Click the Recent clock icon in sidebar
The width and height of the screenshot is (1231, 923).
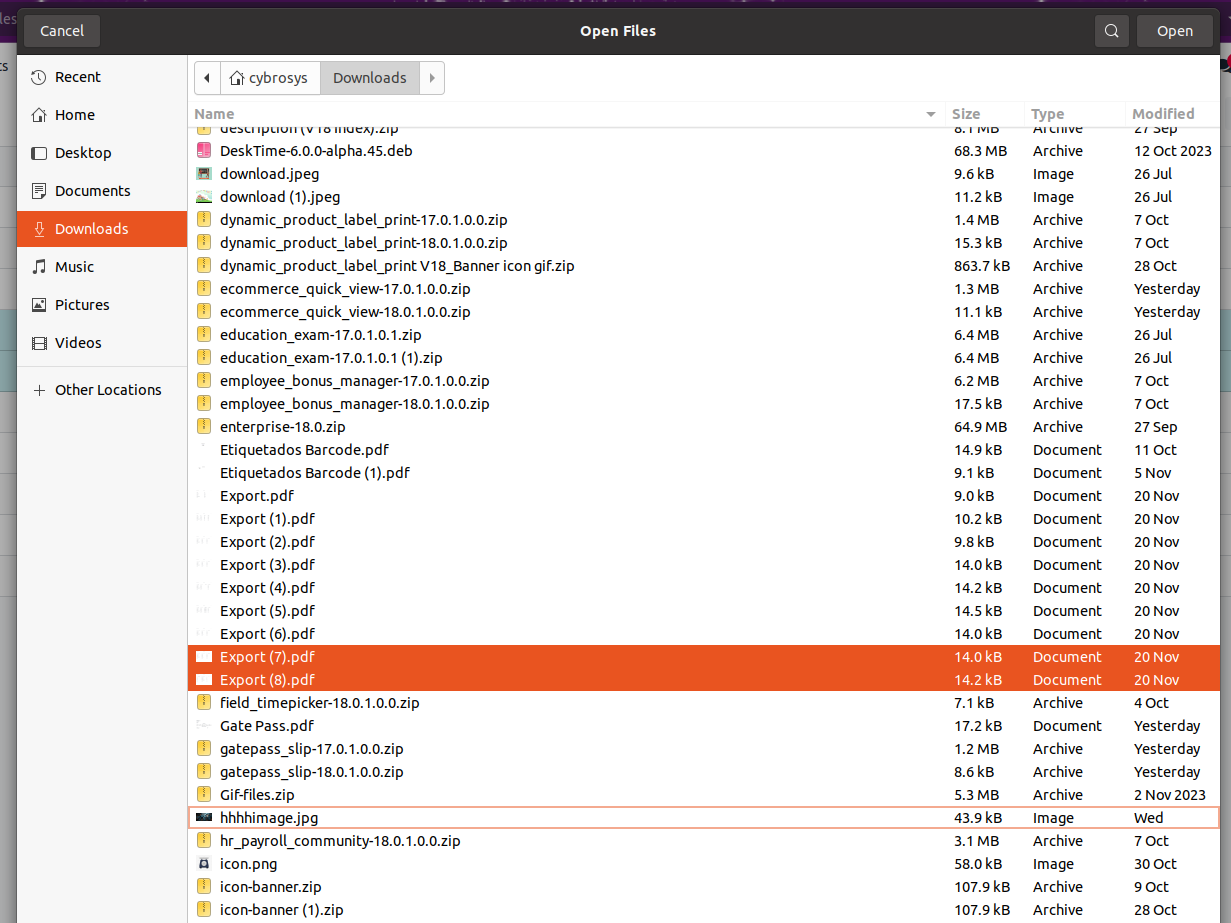[39, 77]
